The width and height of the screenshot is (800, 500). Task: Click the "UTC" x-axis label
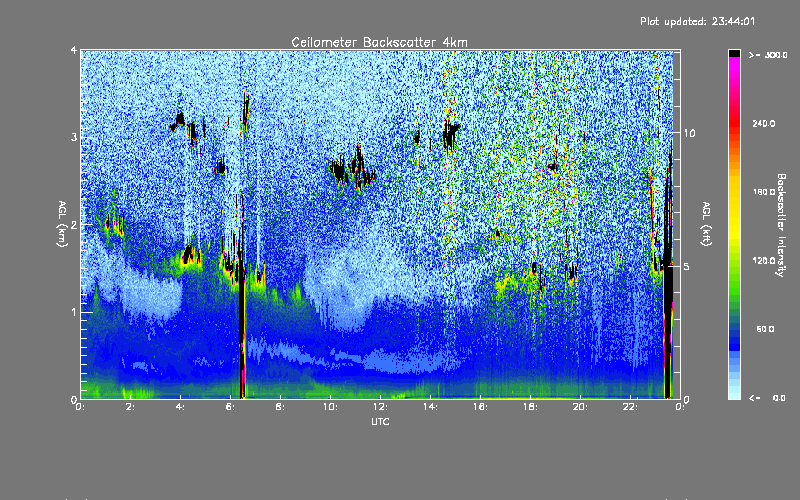coord(380,421)
